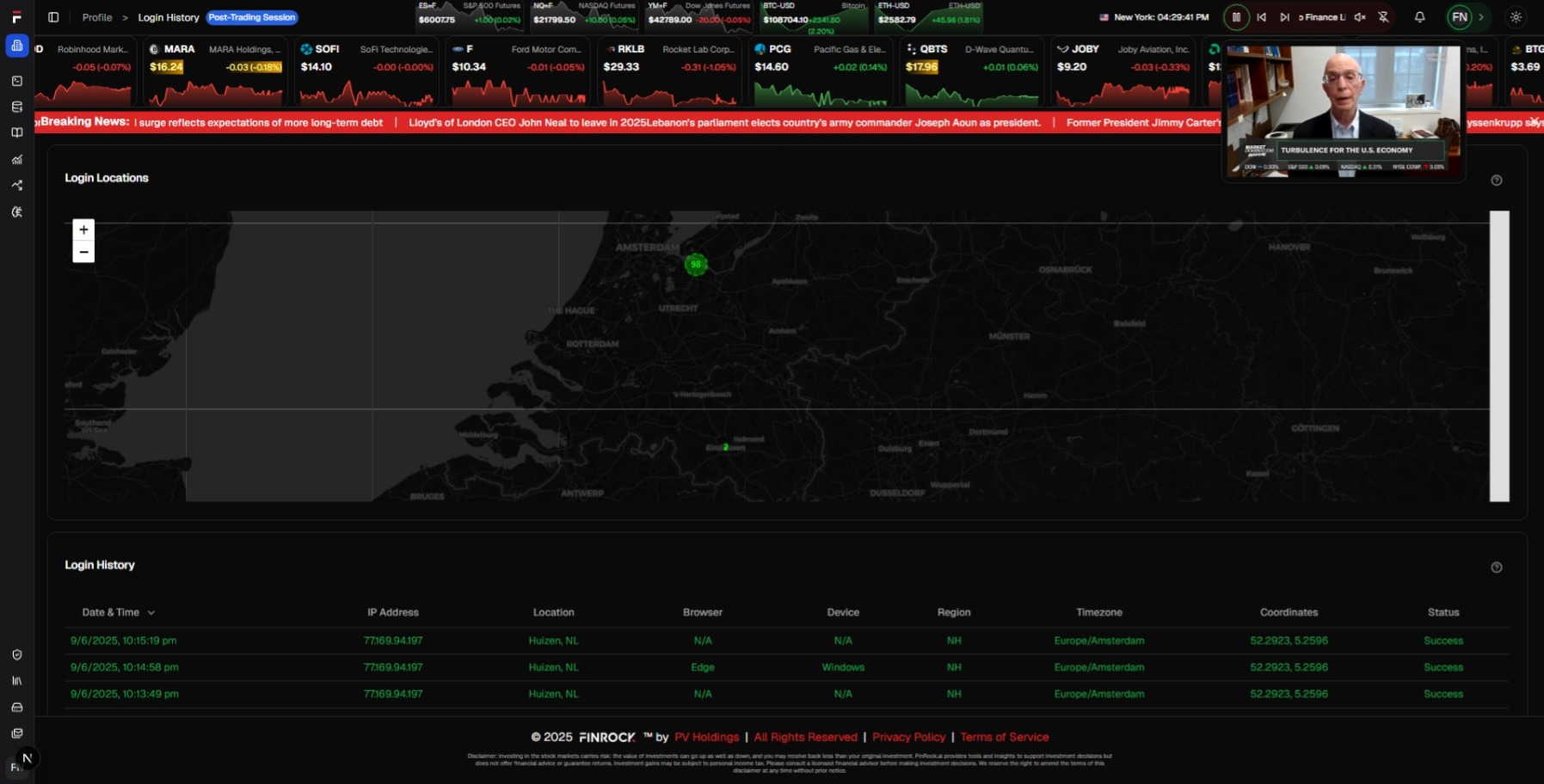Toggle the muted speaker icon
The image size is (1544, 784).
click(1360, 17)
